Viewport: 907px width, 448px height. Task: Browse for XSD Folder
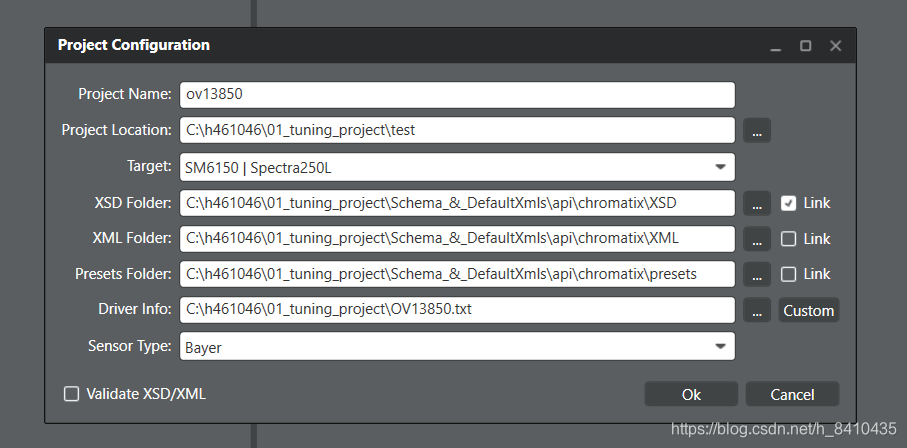click(757, 204)
